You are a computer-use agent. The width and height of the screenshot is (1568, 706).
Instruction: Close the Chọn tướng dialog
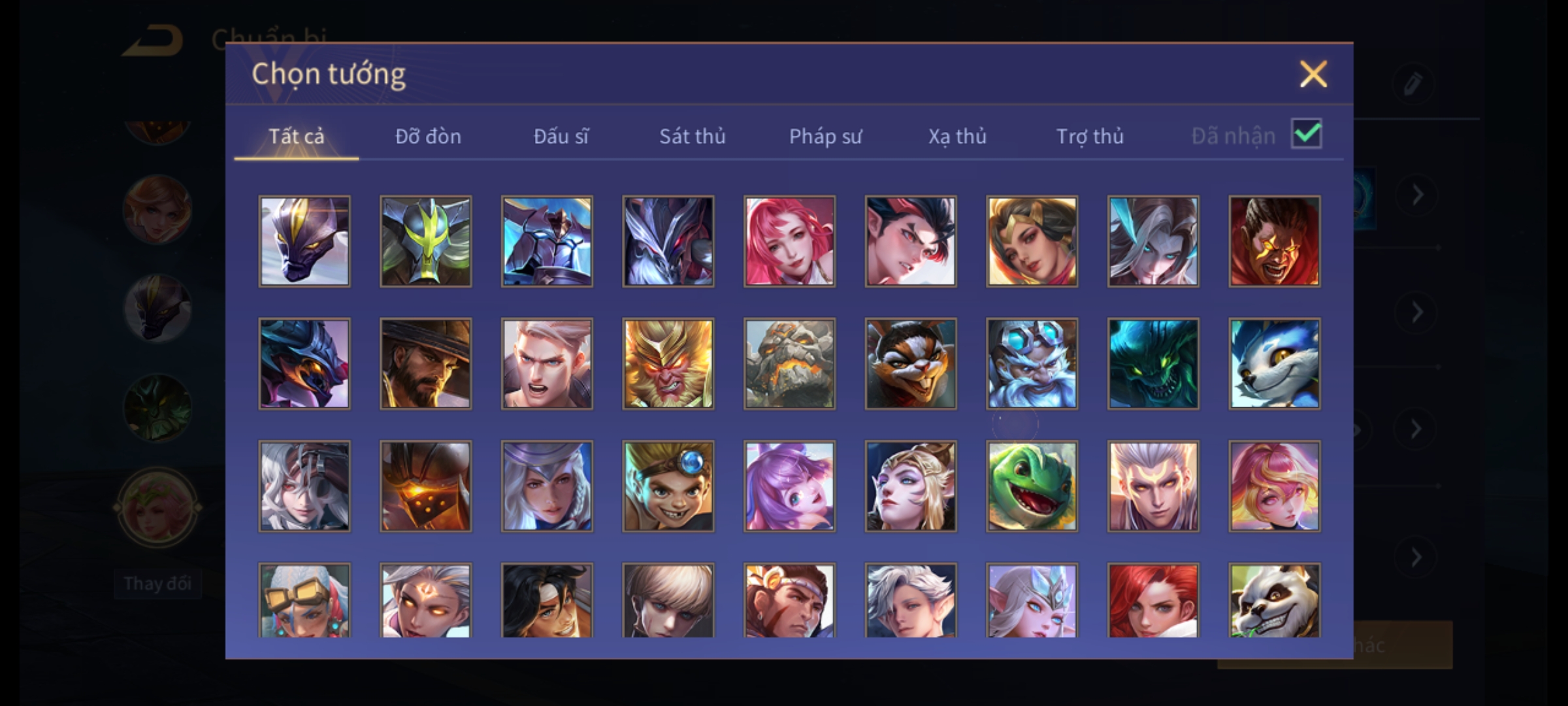pos(1313,74)
